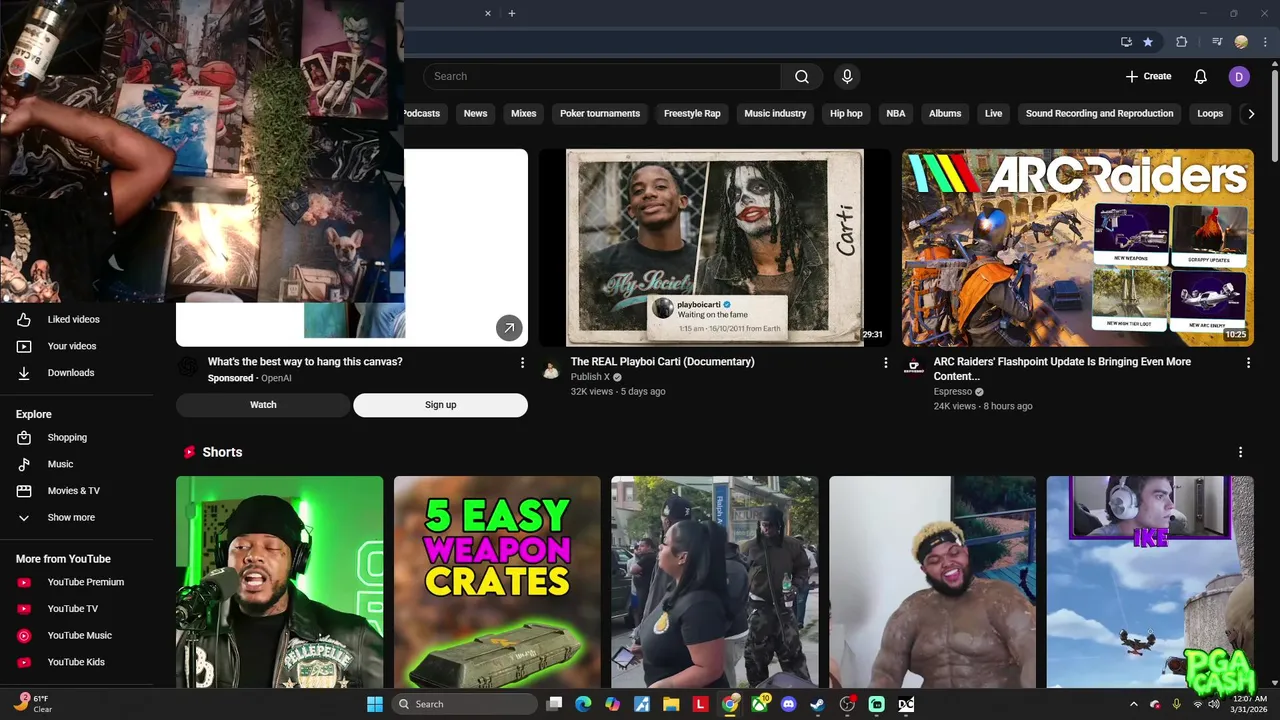Select the Loops chip
1280x720 pixels.
click(1210, 114)
